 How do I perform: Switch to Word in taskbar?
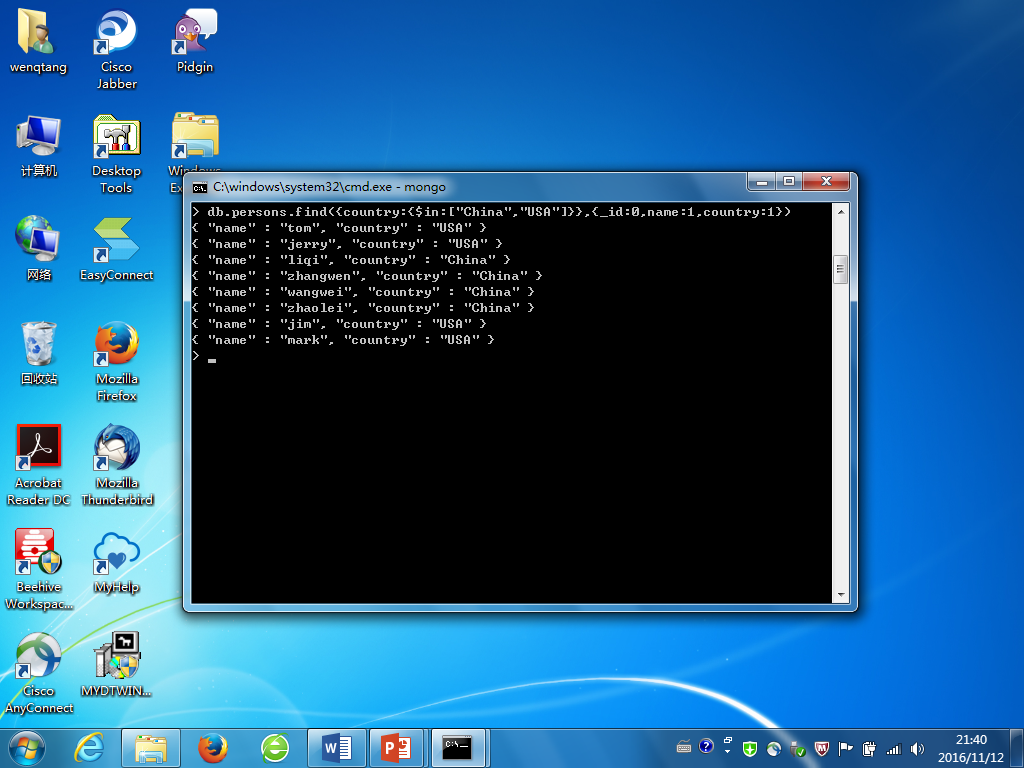pos(337,748)
